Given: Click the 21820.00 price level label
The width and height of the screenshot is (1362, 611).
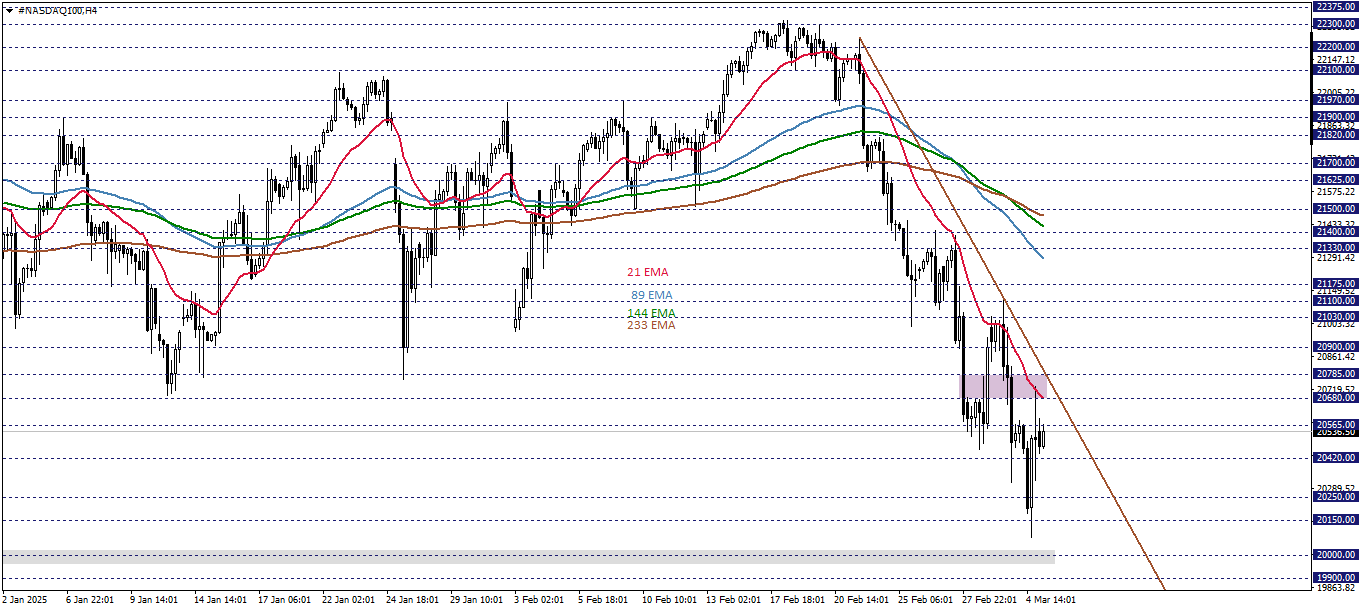Looking at the screenshot, I should click(1336, 134).
